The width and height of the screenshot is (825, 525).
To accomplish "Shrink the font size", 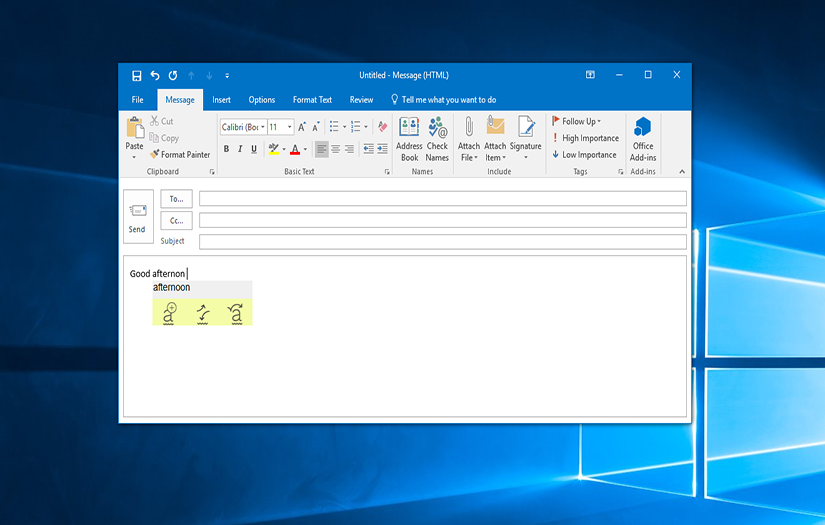I will [x=316, y=127].
